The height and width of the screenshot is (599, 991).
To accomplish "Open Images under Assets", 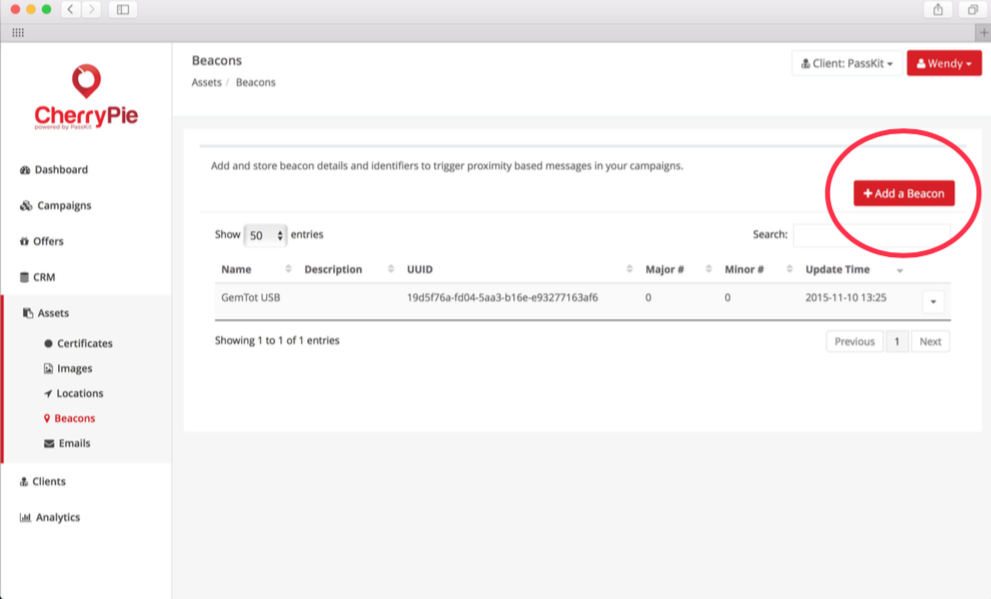I will (75, 368).
